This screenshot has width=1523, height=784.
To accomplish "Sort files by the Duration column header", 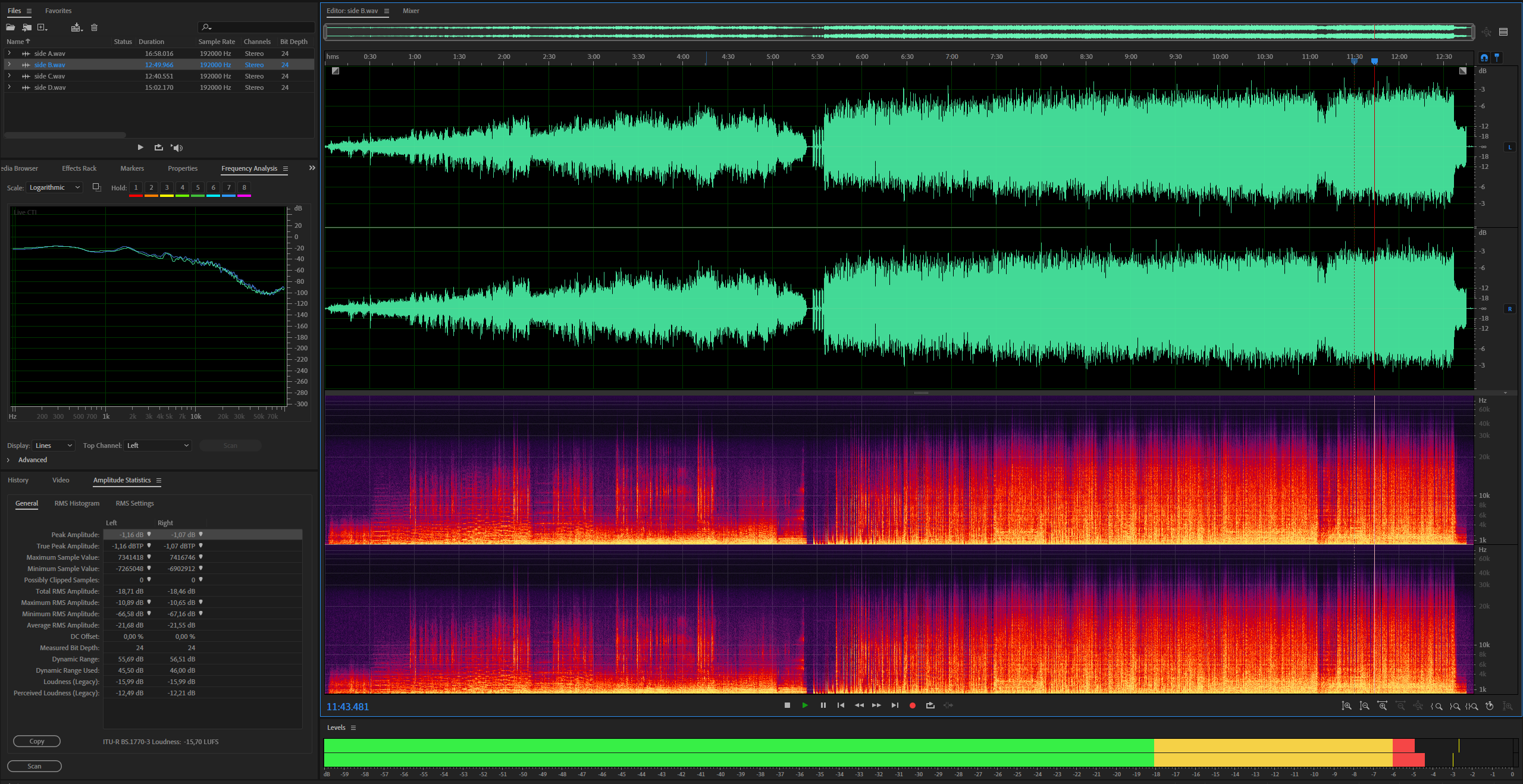I will point(151,42).
